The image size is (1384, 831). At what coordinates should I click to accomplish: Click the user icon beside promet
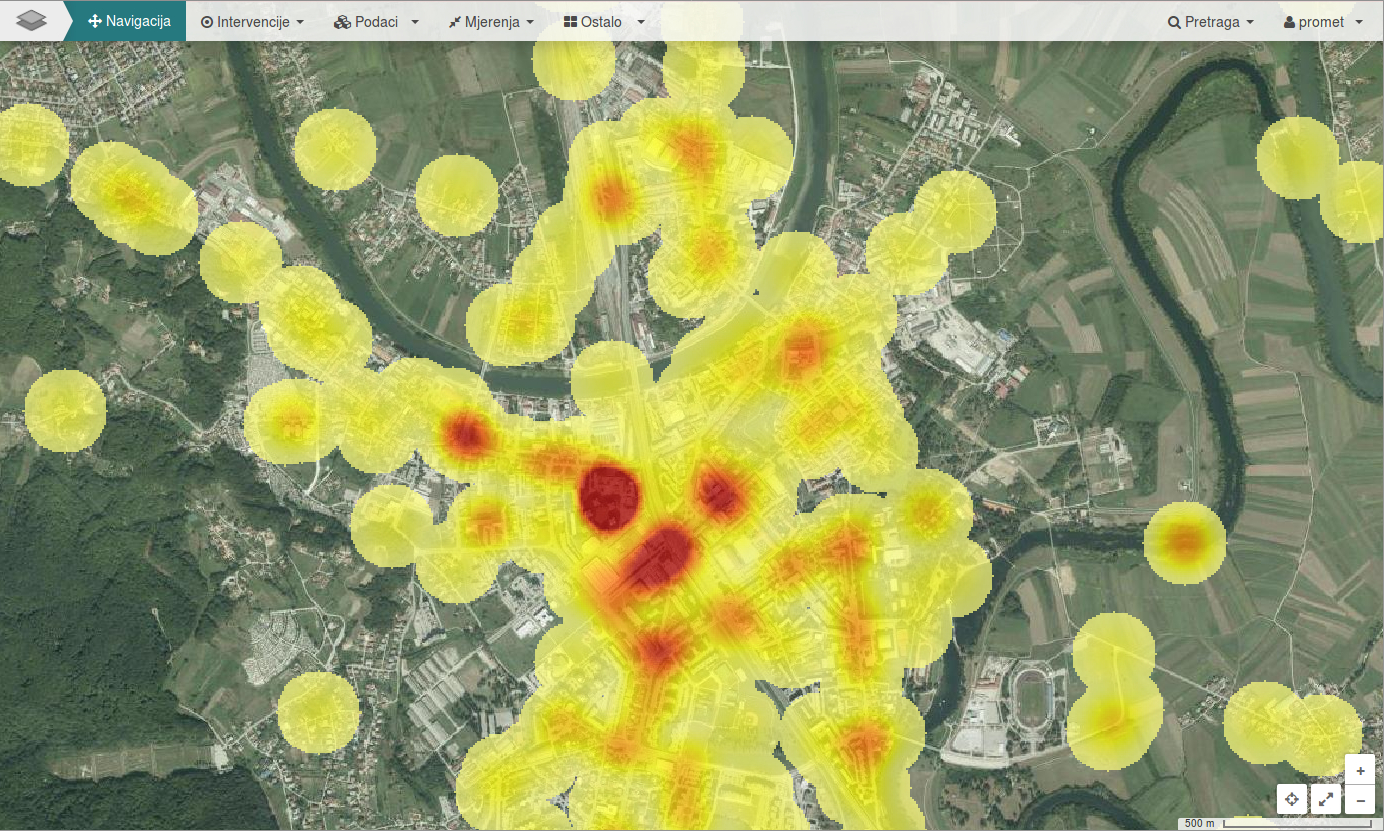pyautogui.click(x=1289, y=22)
